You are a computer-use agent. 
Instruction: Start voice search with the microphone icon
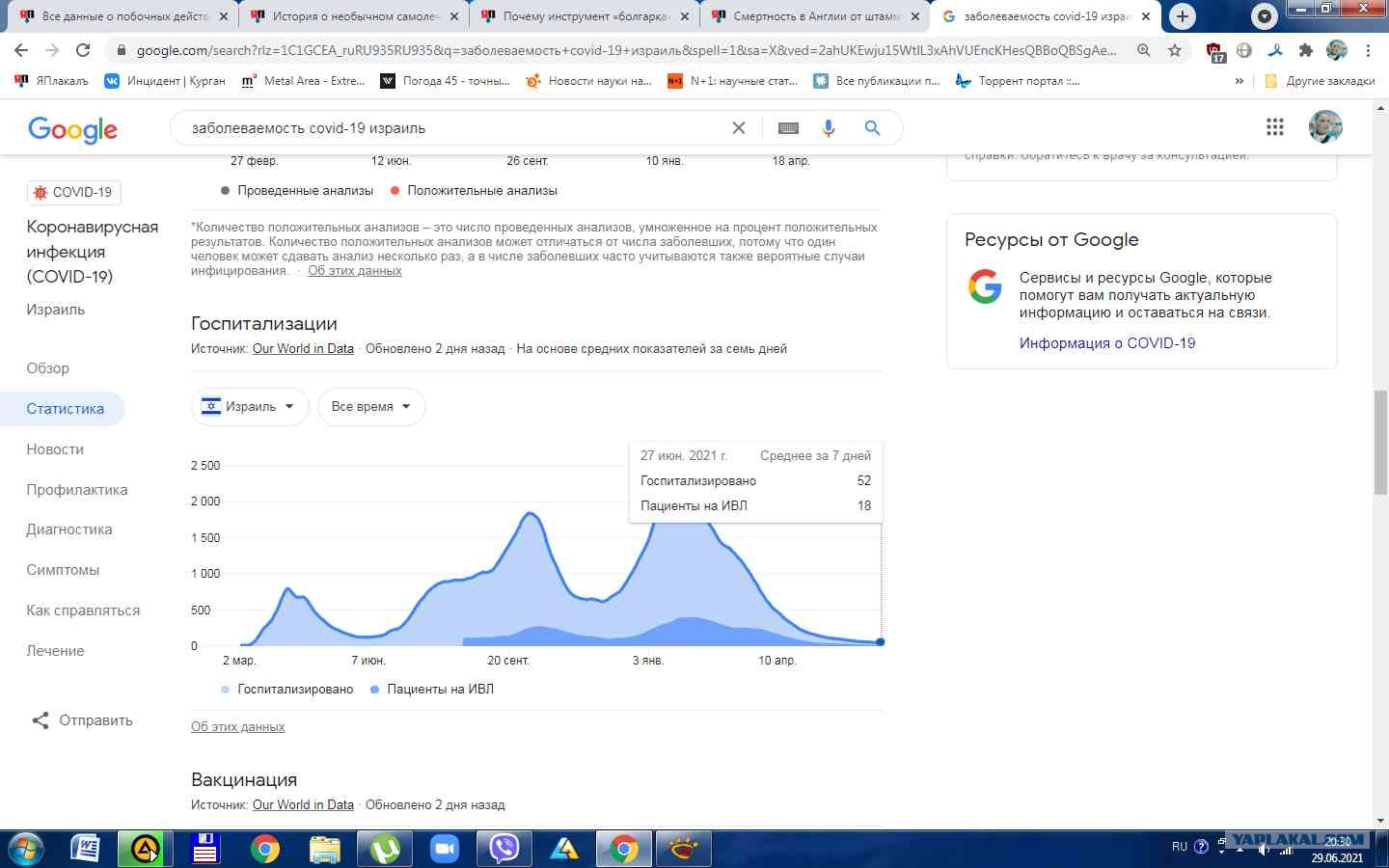829,127
